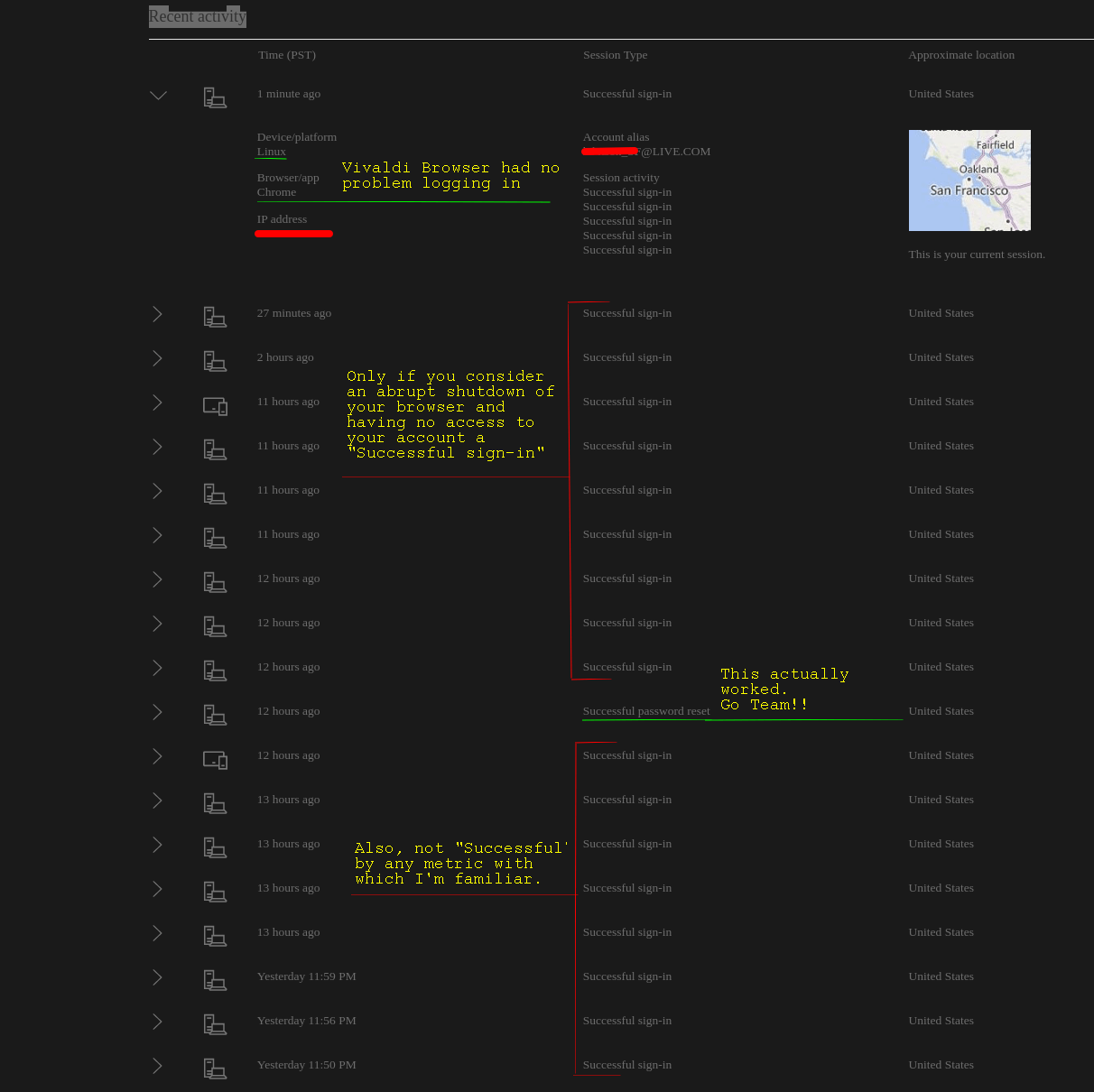The height and width of the screenshot is (1092, 1094).
Task: Click 'This is your current session.' note
Action: click(977, 254)
